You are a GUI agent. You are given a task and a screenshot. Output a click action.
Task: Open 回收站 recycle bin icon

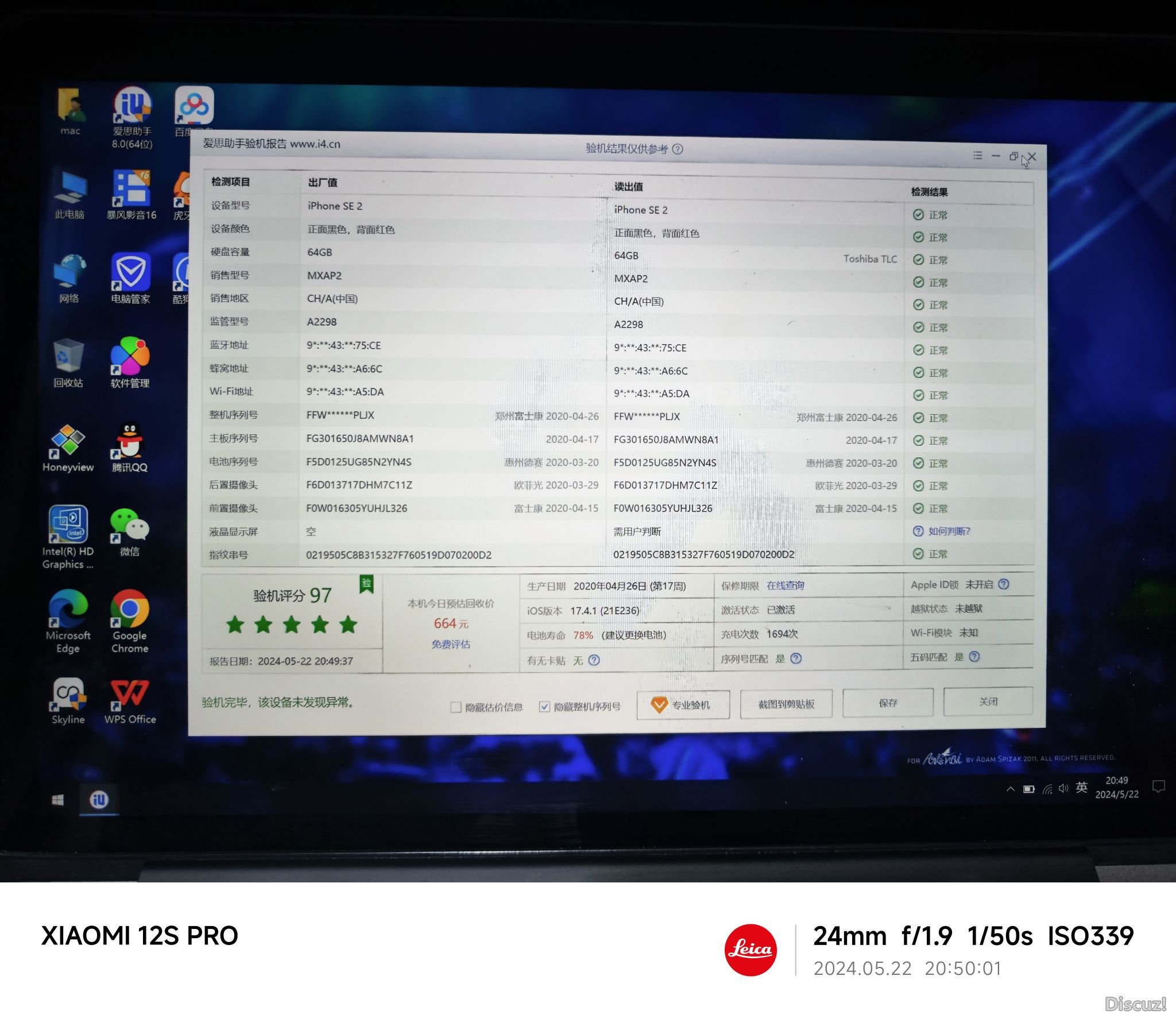(68, 364)
